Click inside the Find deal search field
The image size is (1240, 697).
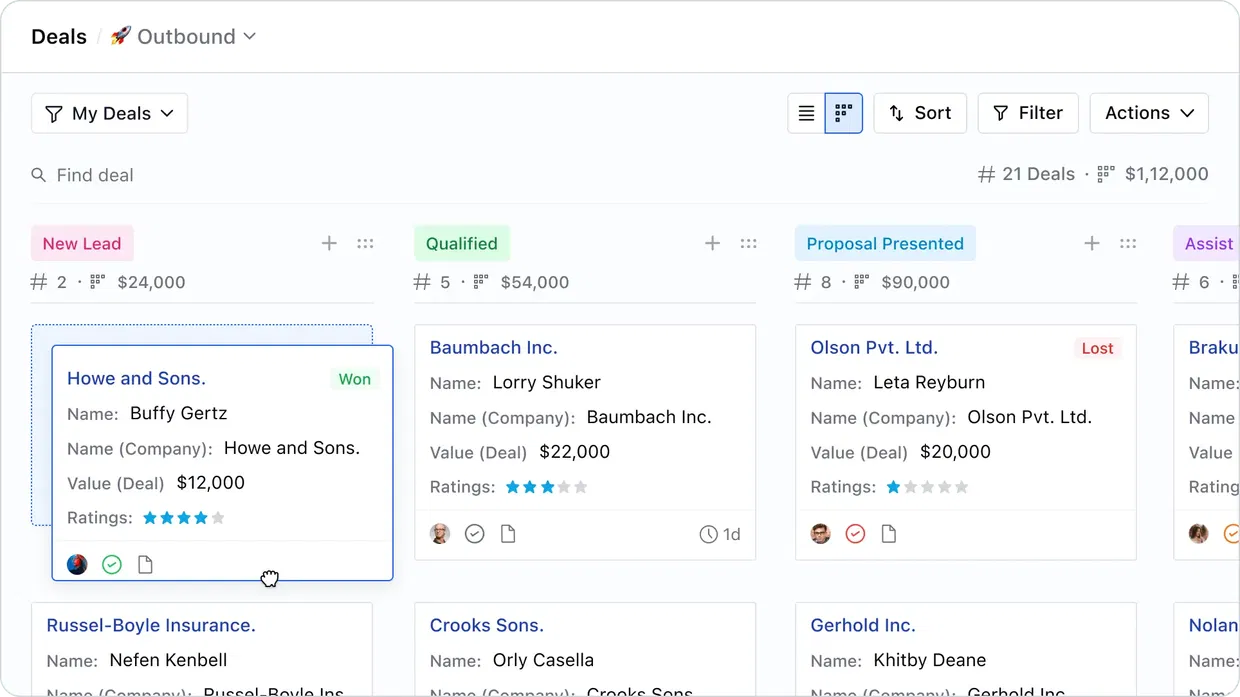point(96,174)
